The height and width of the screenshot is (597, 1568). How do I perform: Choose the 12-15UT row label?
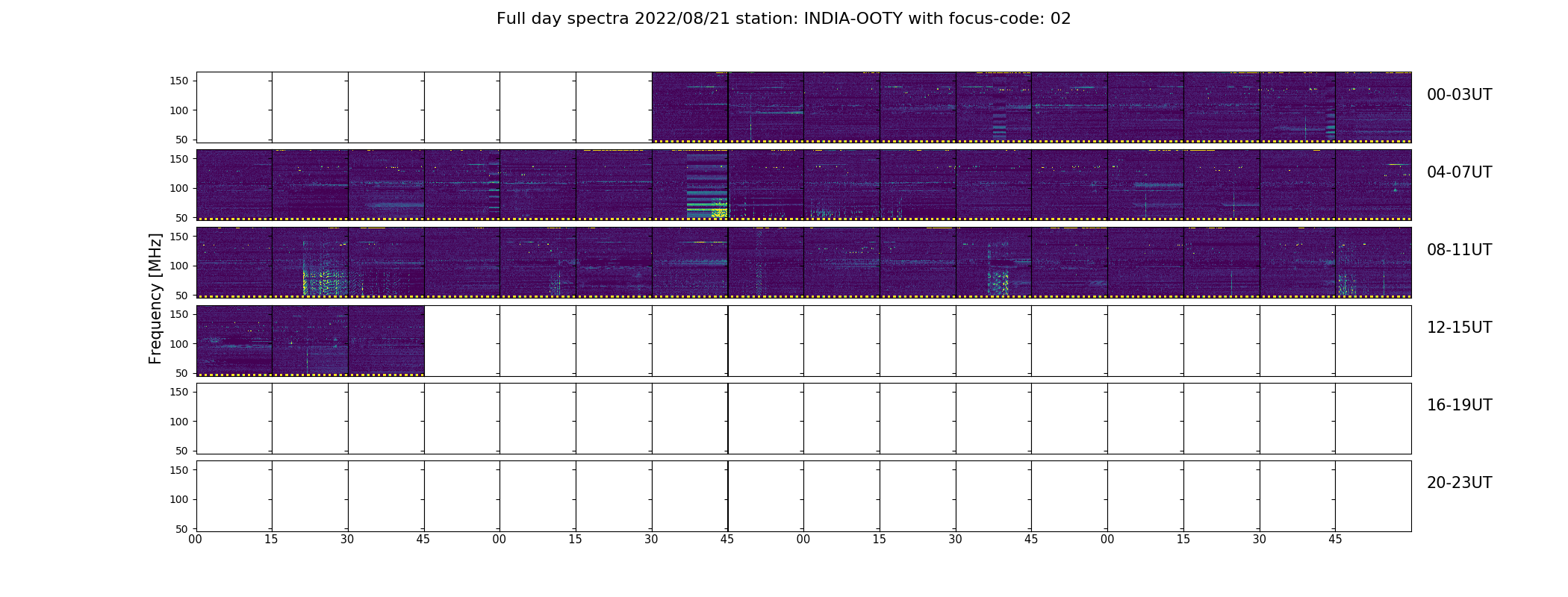tap(1459, 328)
